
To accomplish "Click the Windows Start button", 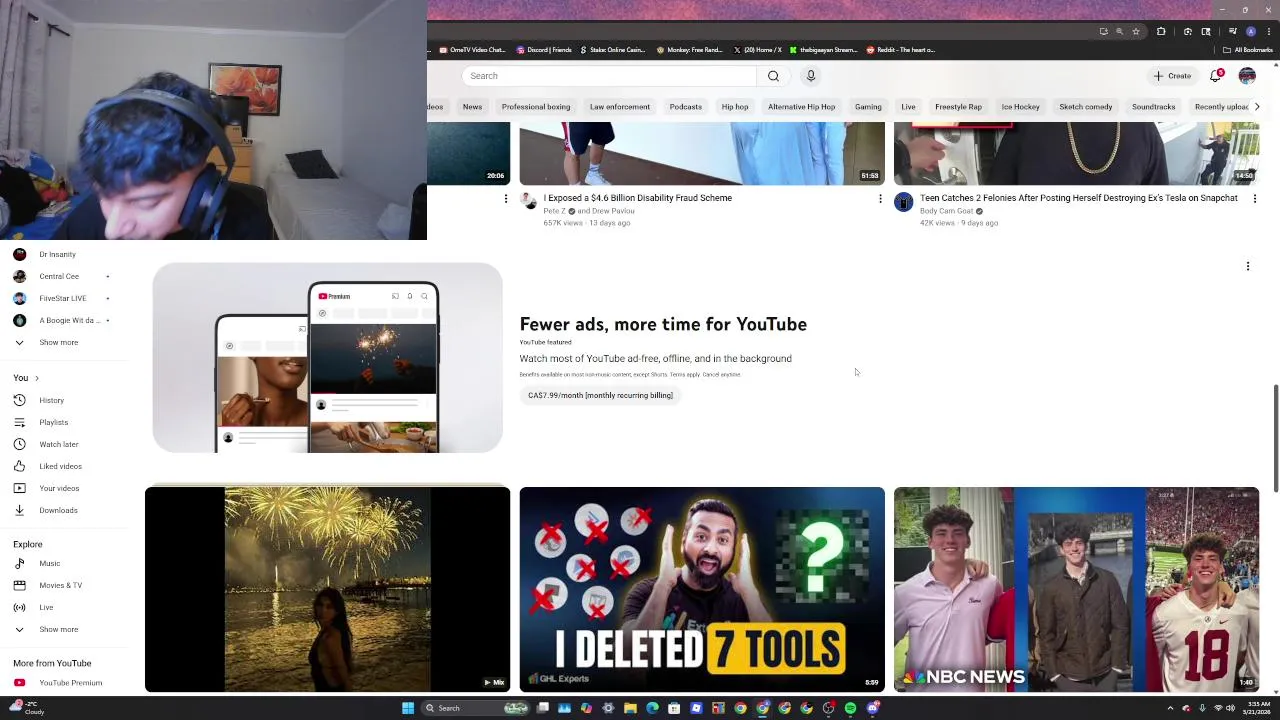I will 408,708.
